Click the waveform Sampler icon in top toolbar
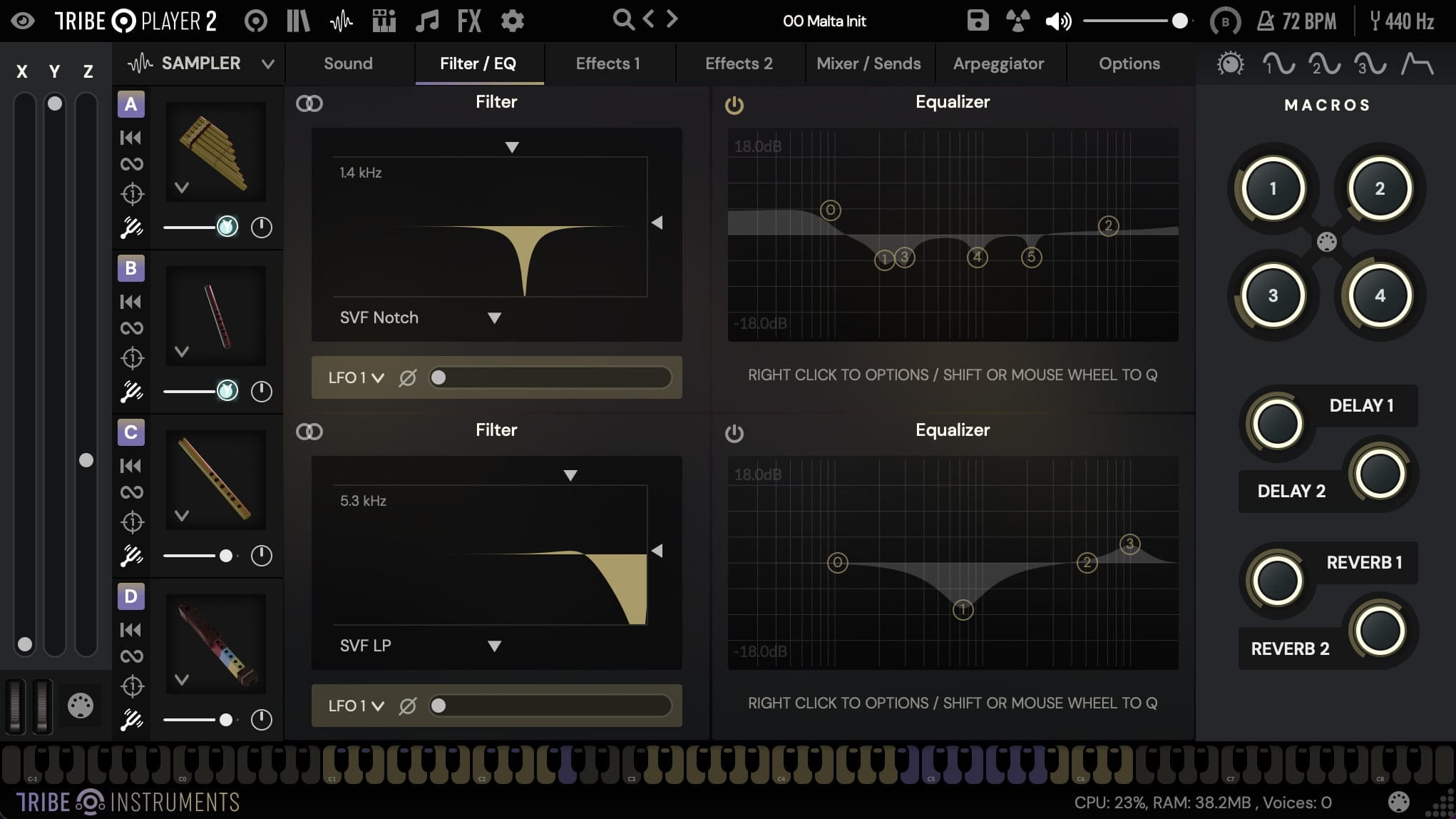Viewport: 1456px width, 819px height. point(342,21)
